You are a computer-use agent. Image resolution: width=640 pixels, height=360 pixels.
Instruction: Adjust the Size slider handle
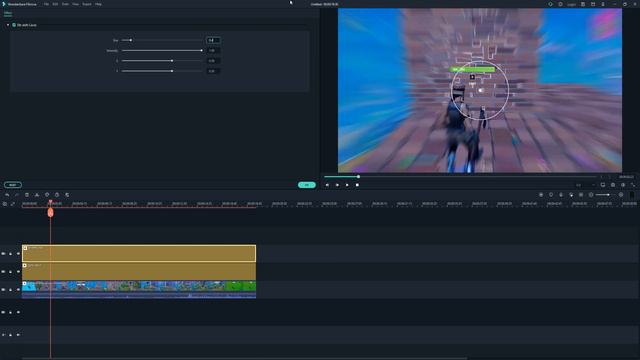pyautogui.click(x=131, y=40)
